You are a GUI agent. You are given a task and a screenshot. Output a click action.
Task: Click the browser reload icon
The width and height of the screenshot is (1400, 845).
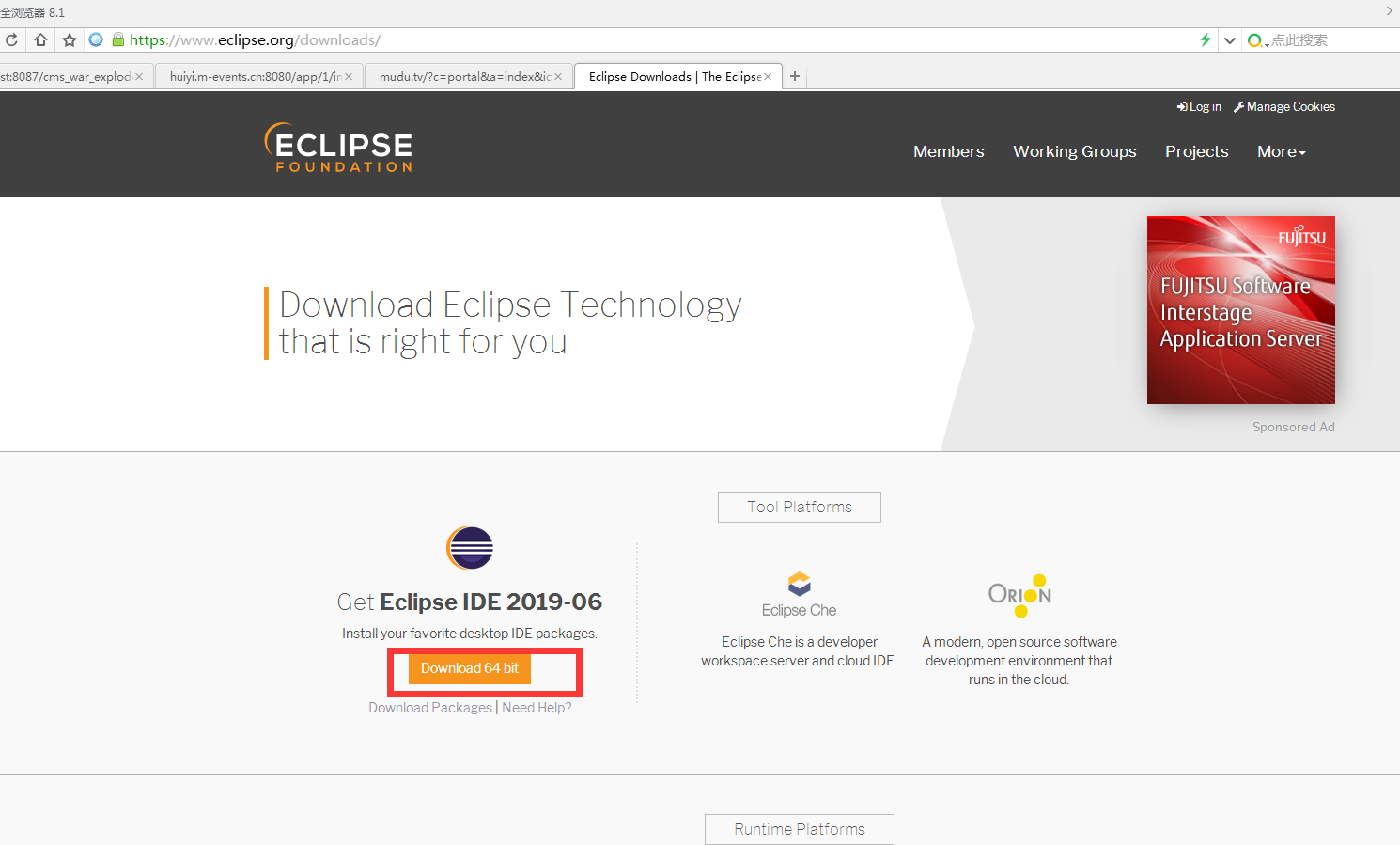click(11, 39)
